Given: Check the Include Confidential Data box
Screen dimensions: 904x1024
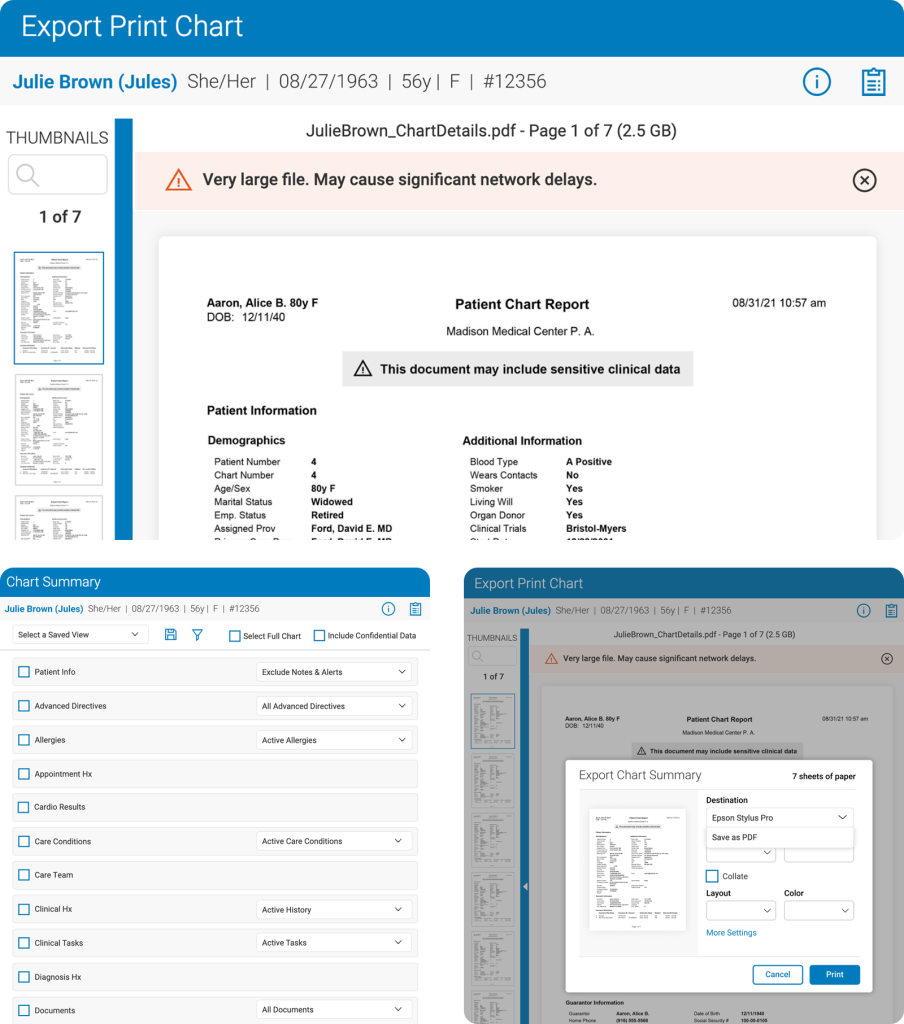Looking at the screenshot, I should coord(320,636).
